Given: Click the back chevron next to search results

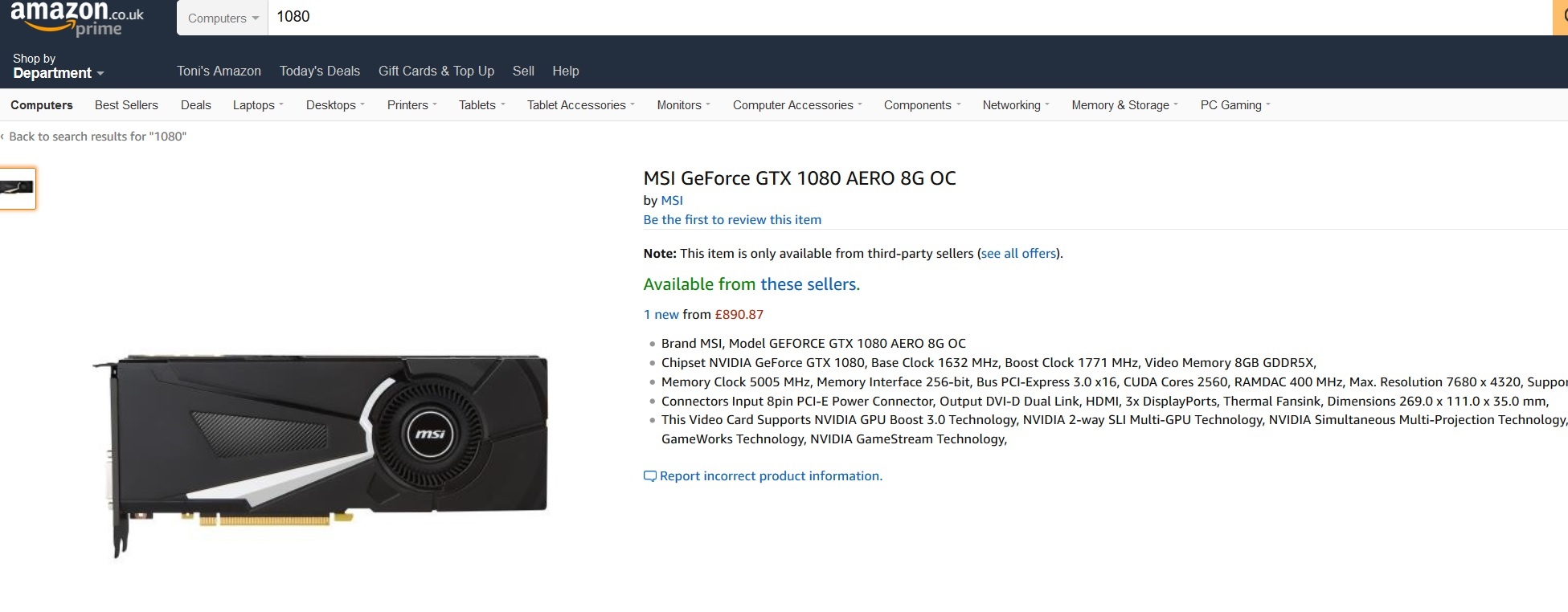Looking at the screenshot, I should (x=2, y=137).
